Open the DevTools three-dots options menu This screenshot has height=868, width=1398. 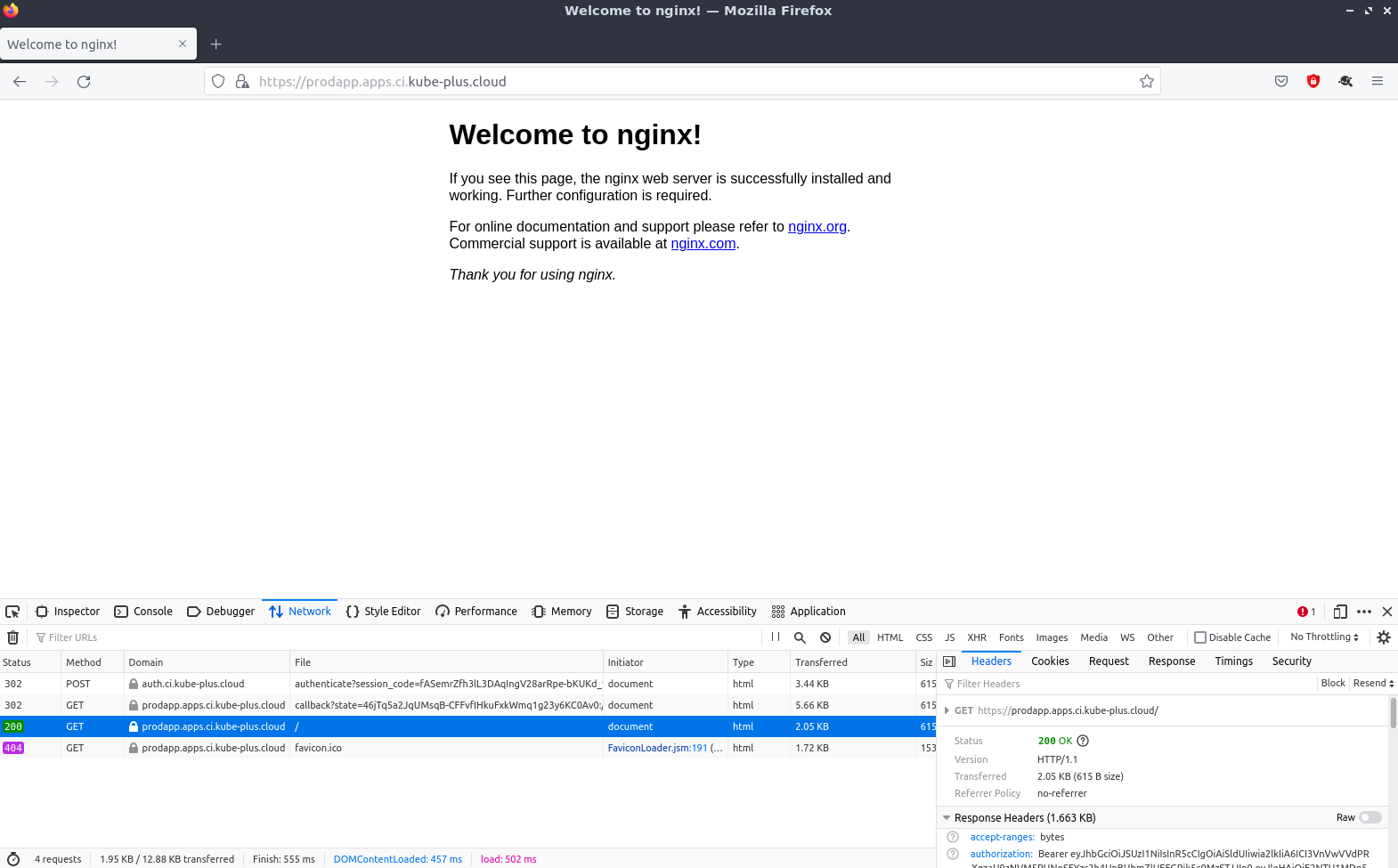coord(1364,612)
